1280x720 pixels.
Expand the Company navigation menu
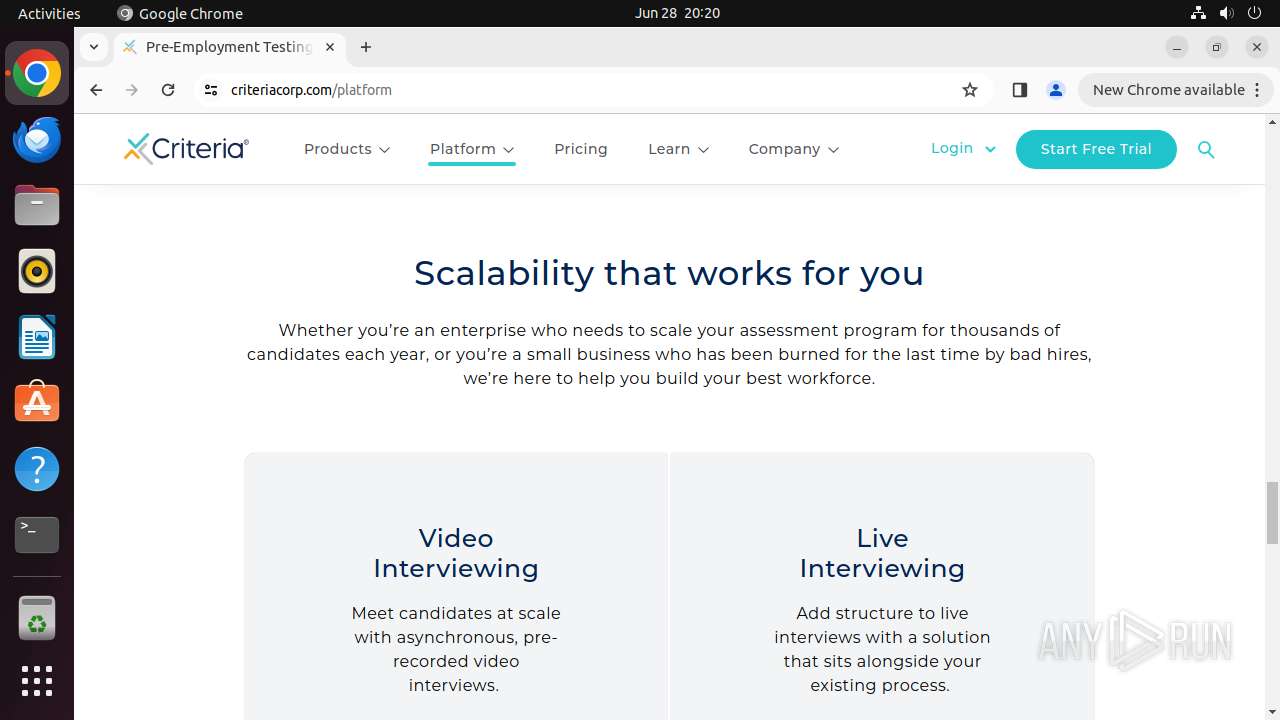794,149
